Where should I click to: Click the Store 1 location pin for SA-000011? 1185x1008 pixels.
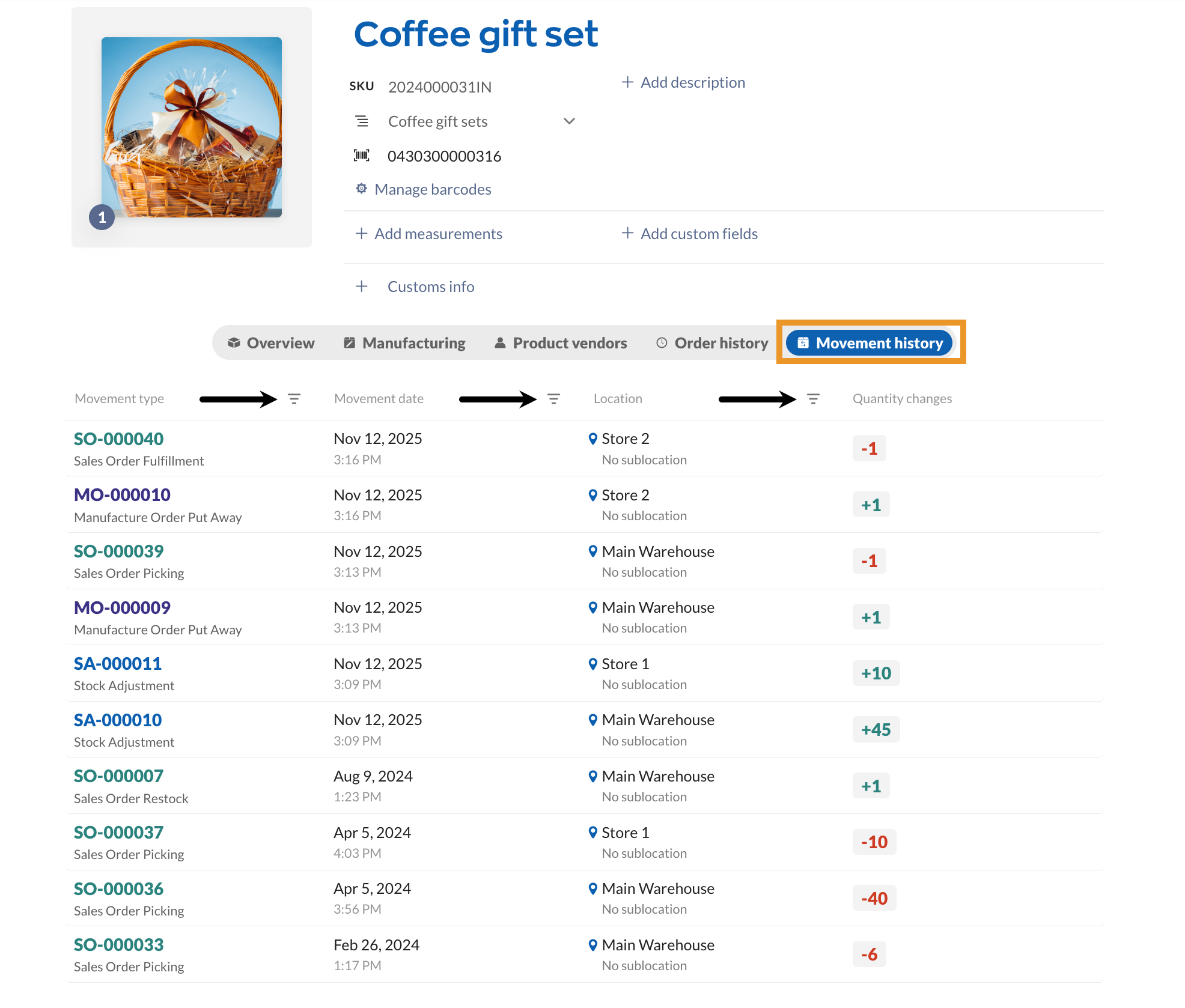(x=592, y=664)
